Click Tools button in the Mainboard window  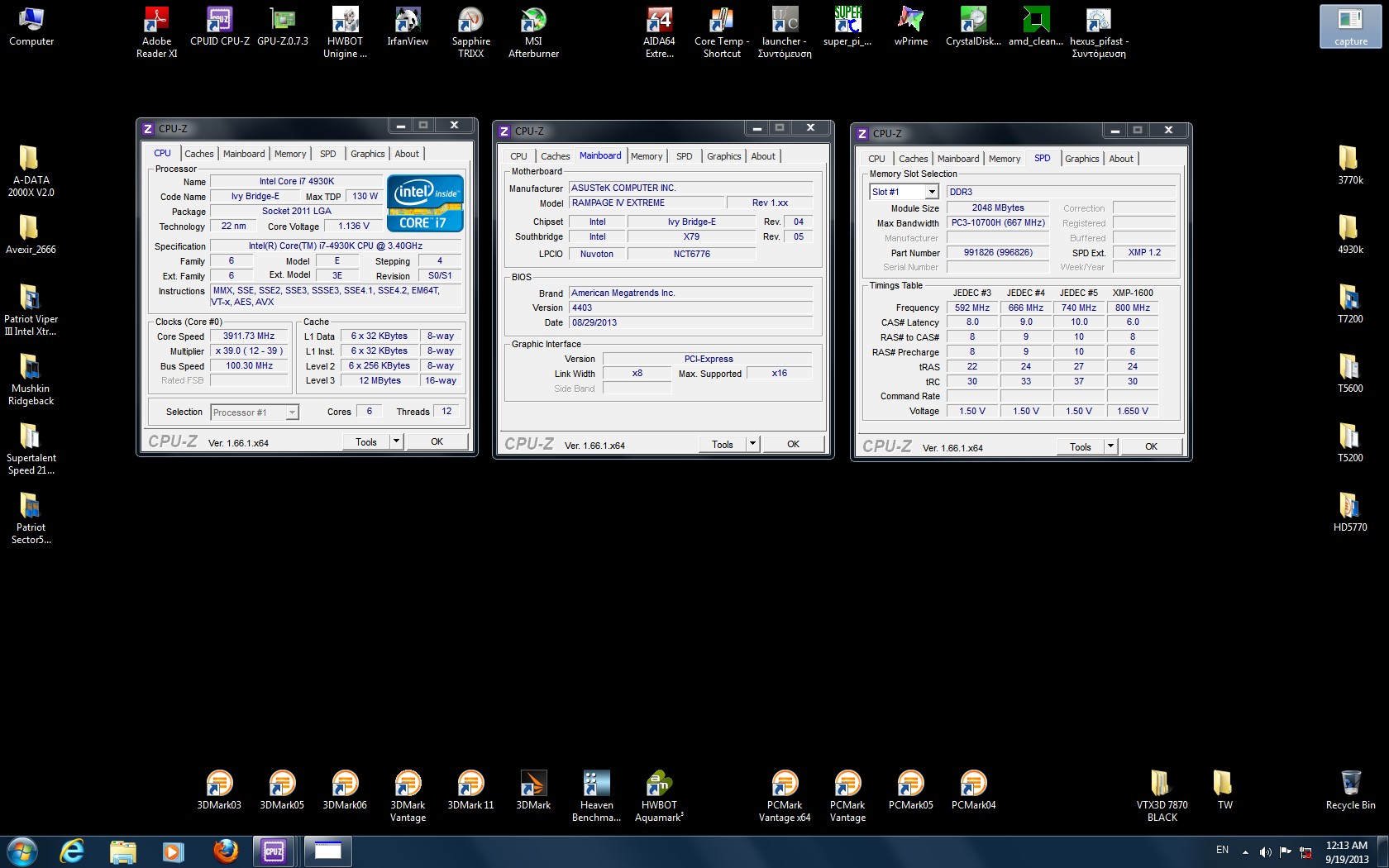point(723,445)
